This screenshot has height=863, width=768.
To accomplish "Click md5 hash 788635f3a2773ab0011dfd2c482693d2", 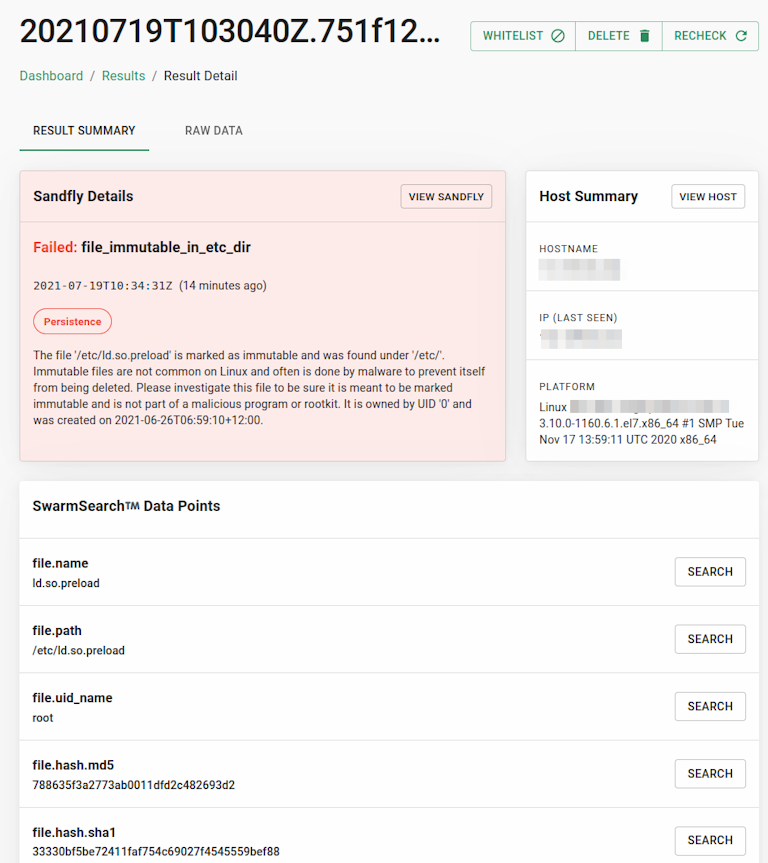I will (x=134, y=785).
